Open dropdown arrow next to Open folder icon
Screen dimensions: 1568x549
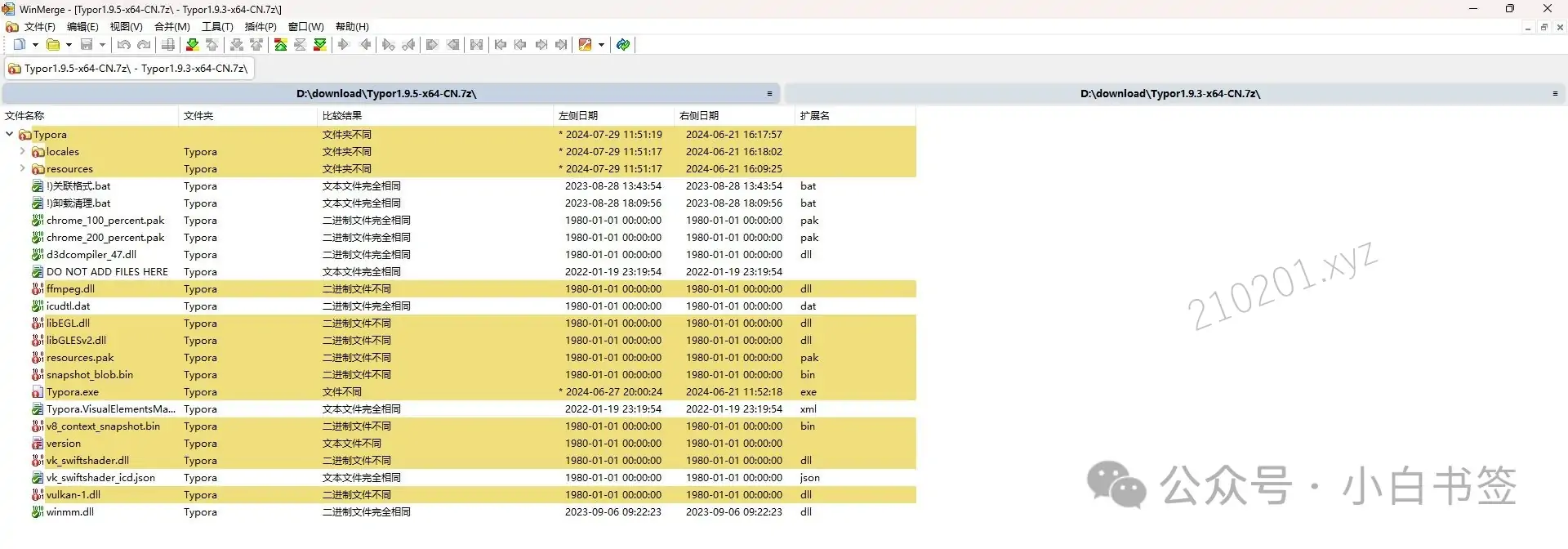tap(69, 45)
